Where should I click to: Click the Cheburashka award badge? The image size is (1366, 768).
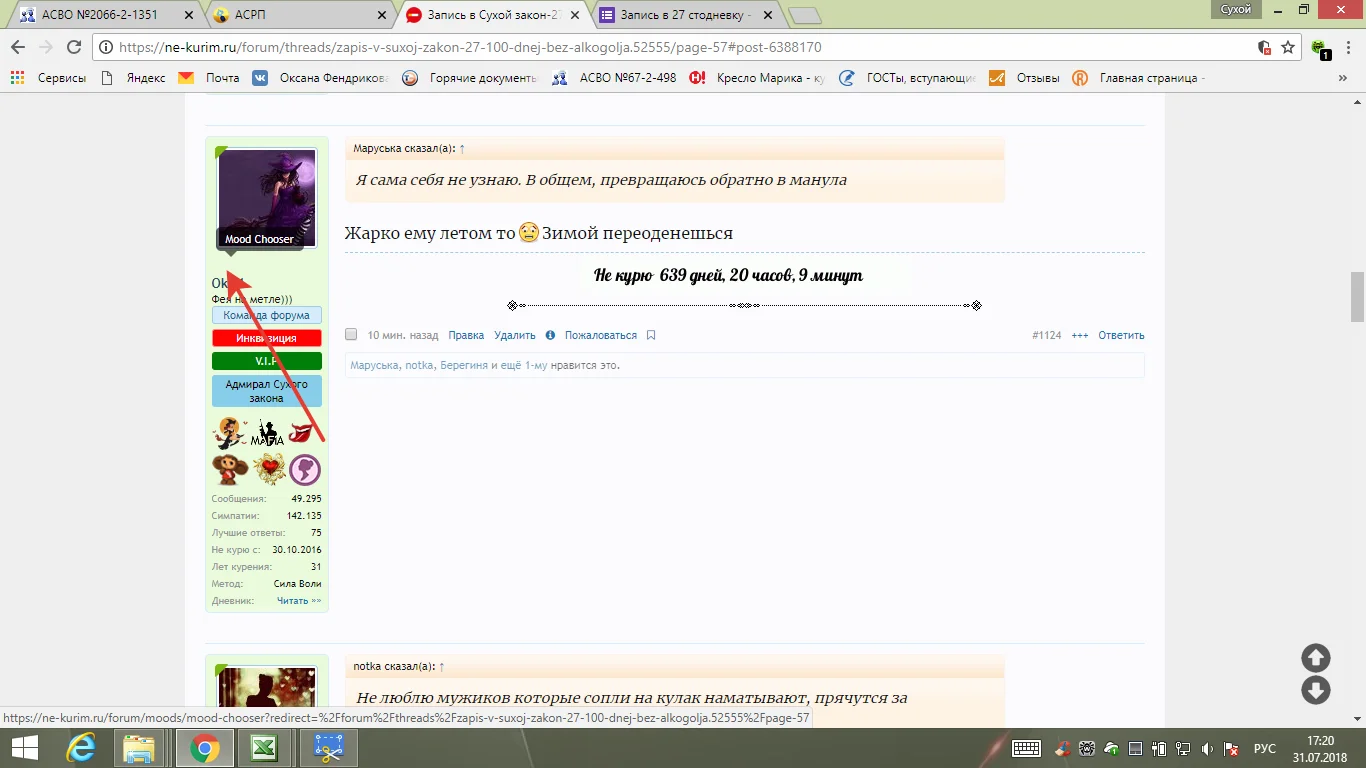click(230, 469)
